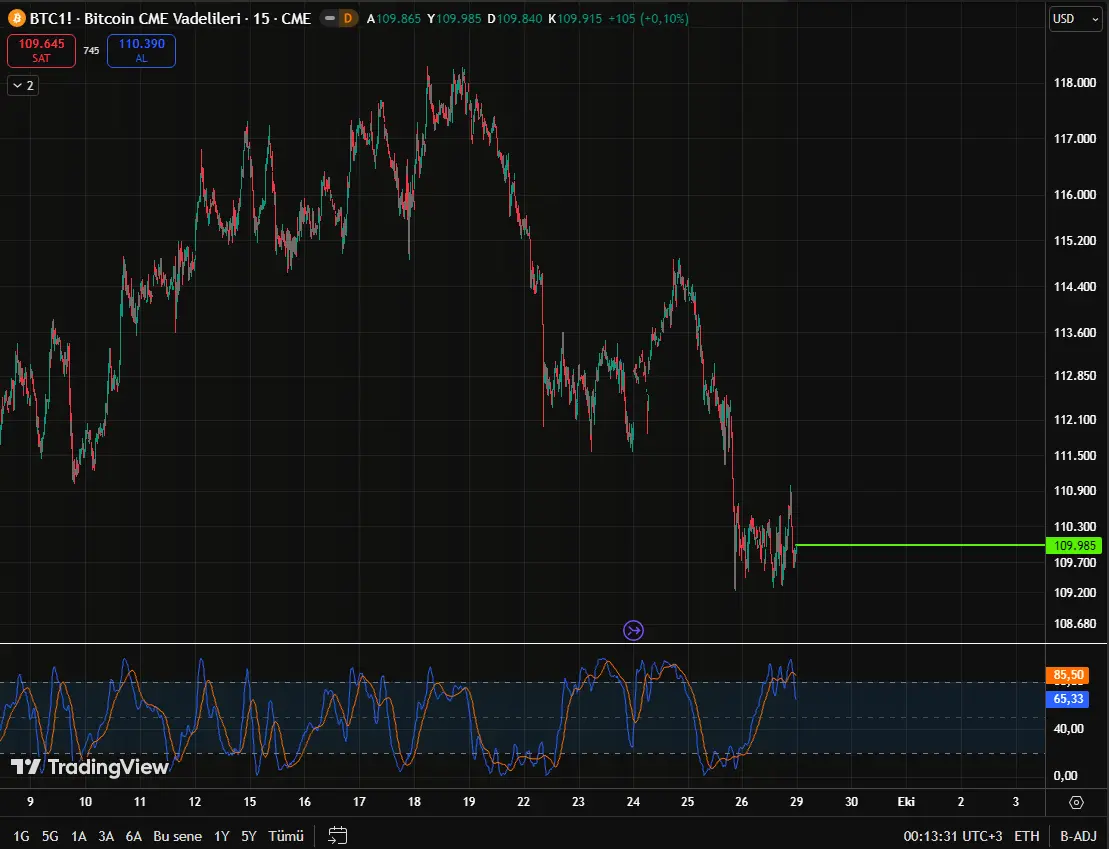Click the TradingView logo
Screen dimensions: 1109x849
click(x=90, y=767)
